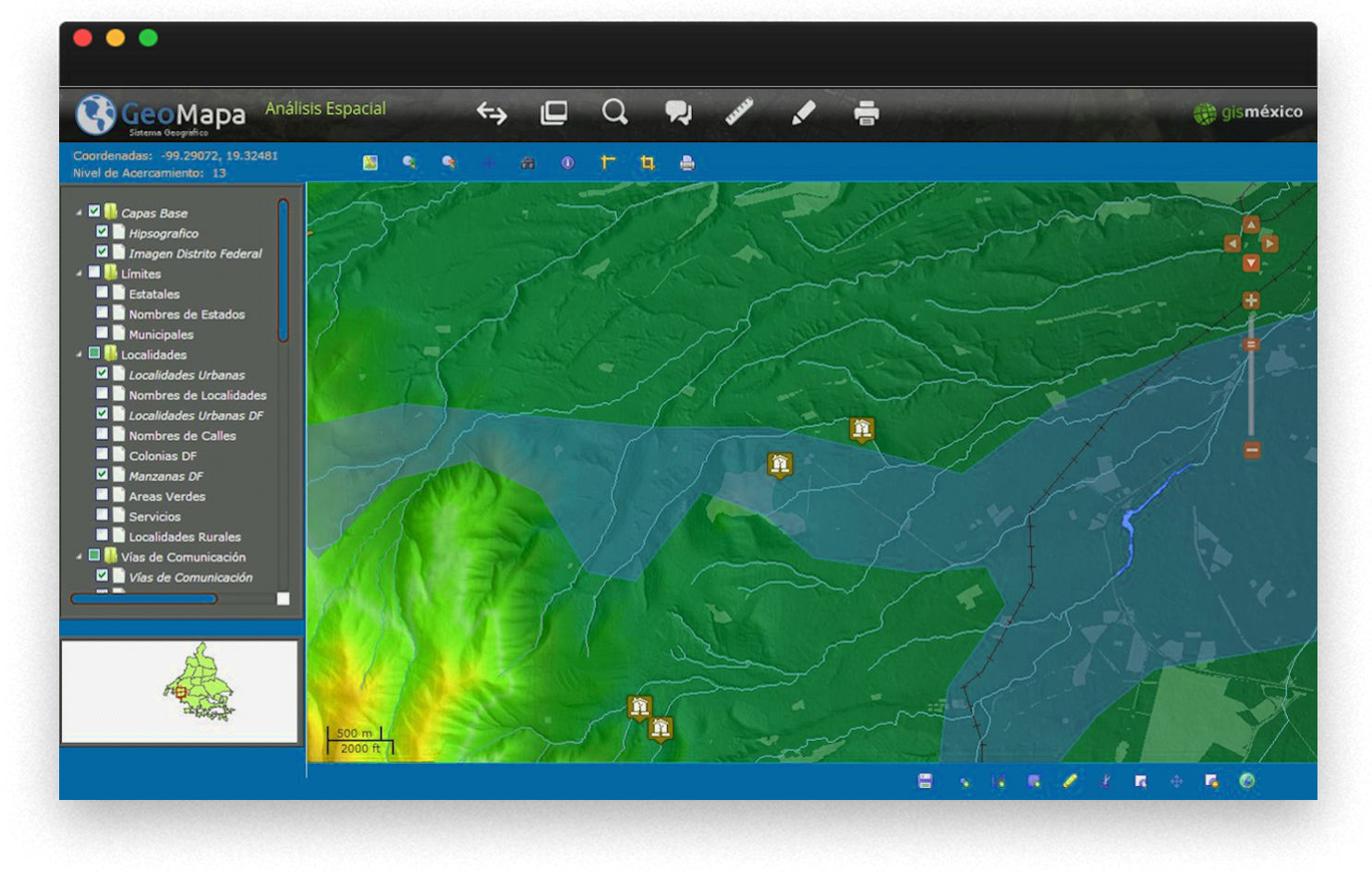Collapse the Localidades tree group
The height and width of the screenshot is (885, 1372).
click(79, 355)
